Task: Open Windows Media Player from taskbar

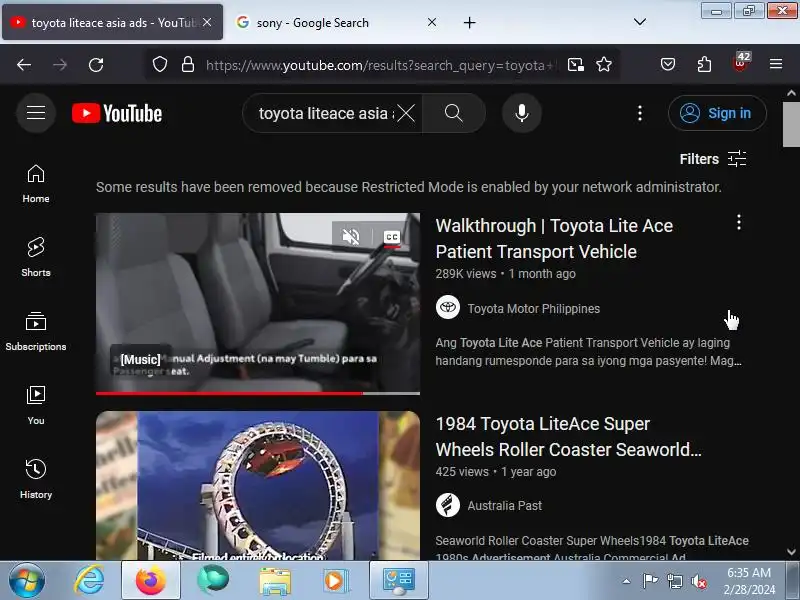Action: click(336, 581)
